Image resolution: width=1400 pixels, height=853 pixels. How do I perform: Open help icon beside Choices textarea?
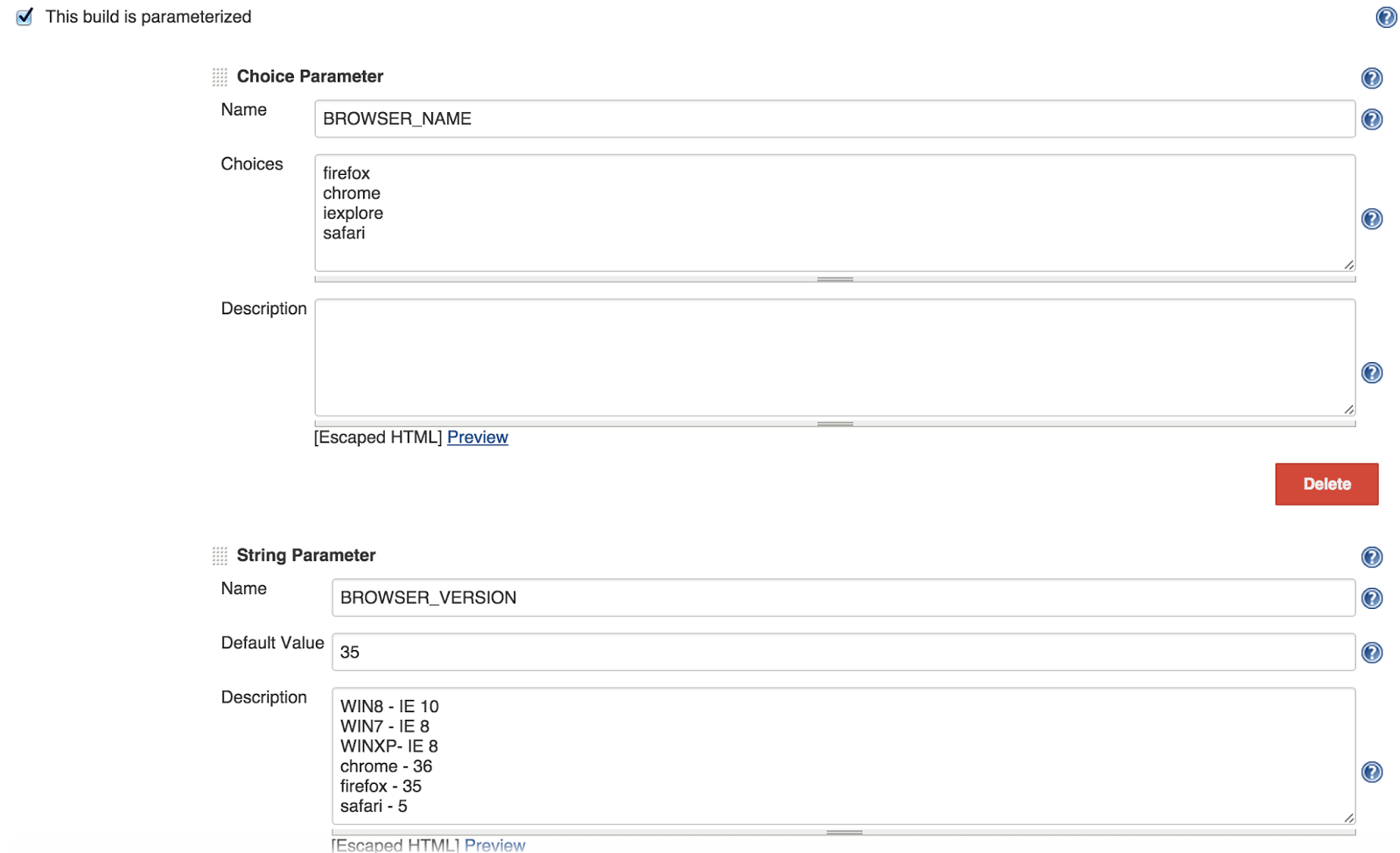(1372, 219)
